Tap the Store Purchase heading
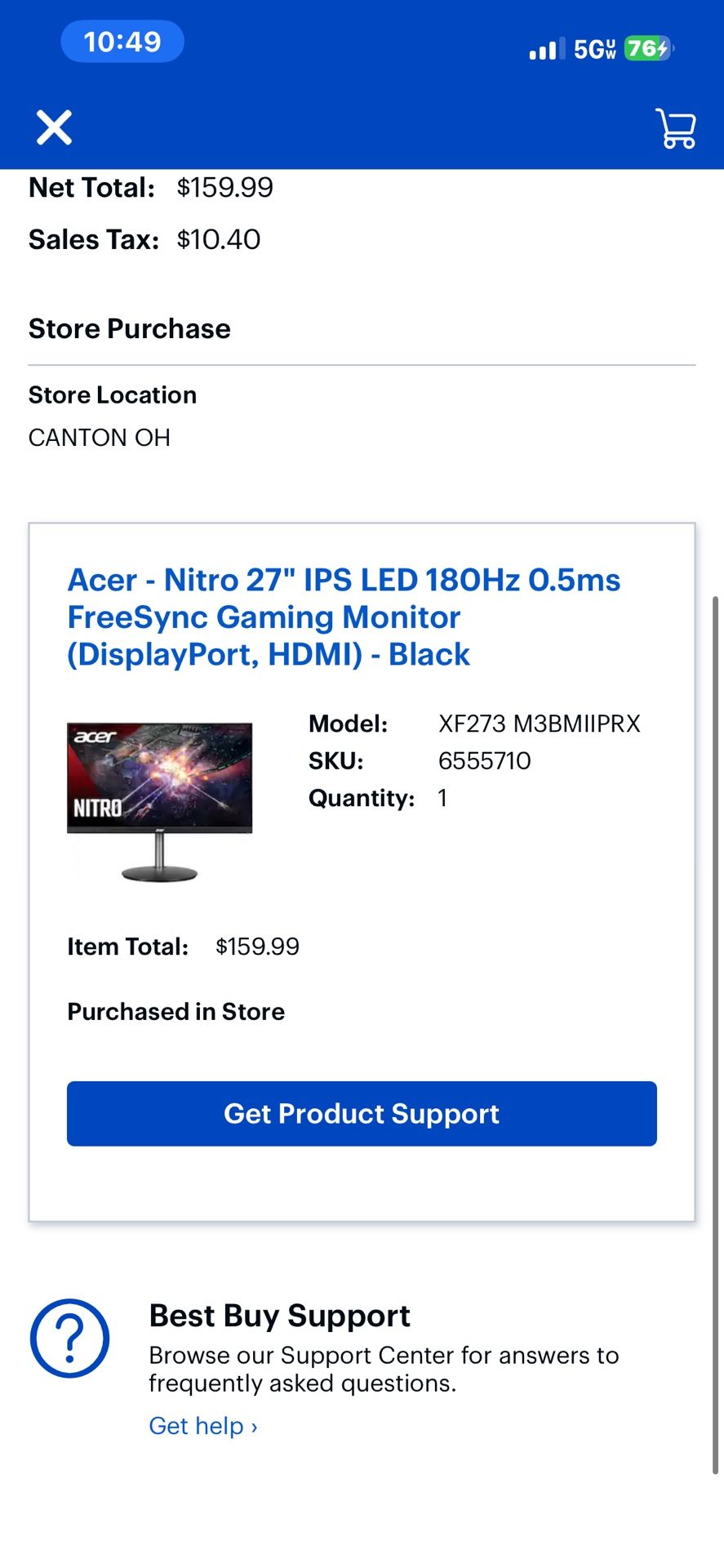The height and width of the screenshot is (1568, 724). point(129,328)
